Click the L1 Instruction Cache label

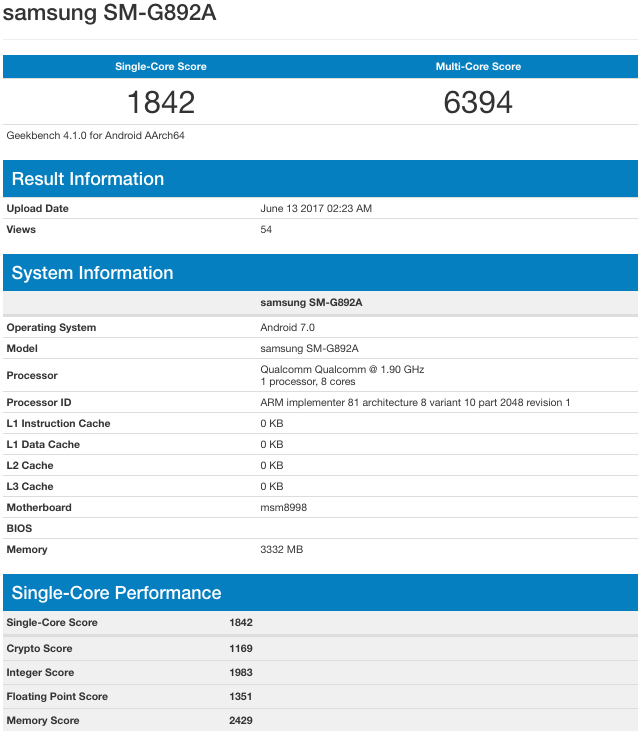pos(58,423)
